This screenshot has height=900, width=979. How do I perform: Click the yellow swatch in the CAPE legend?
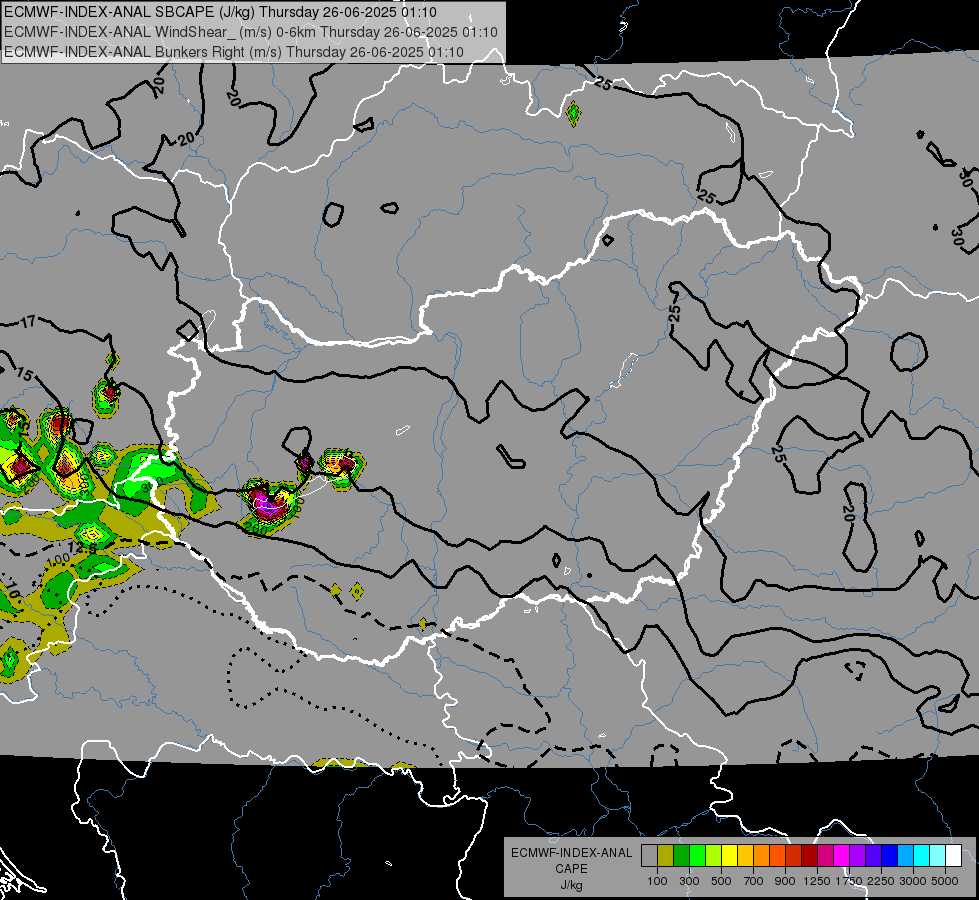729,855
